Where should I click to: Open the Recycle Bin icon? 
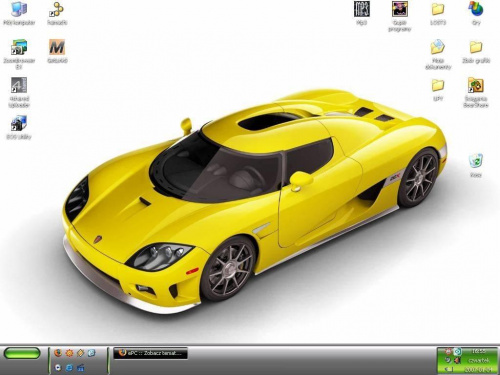[476, 165]
